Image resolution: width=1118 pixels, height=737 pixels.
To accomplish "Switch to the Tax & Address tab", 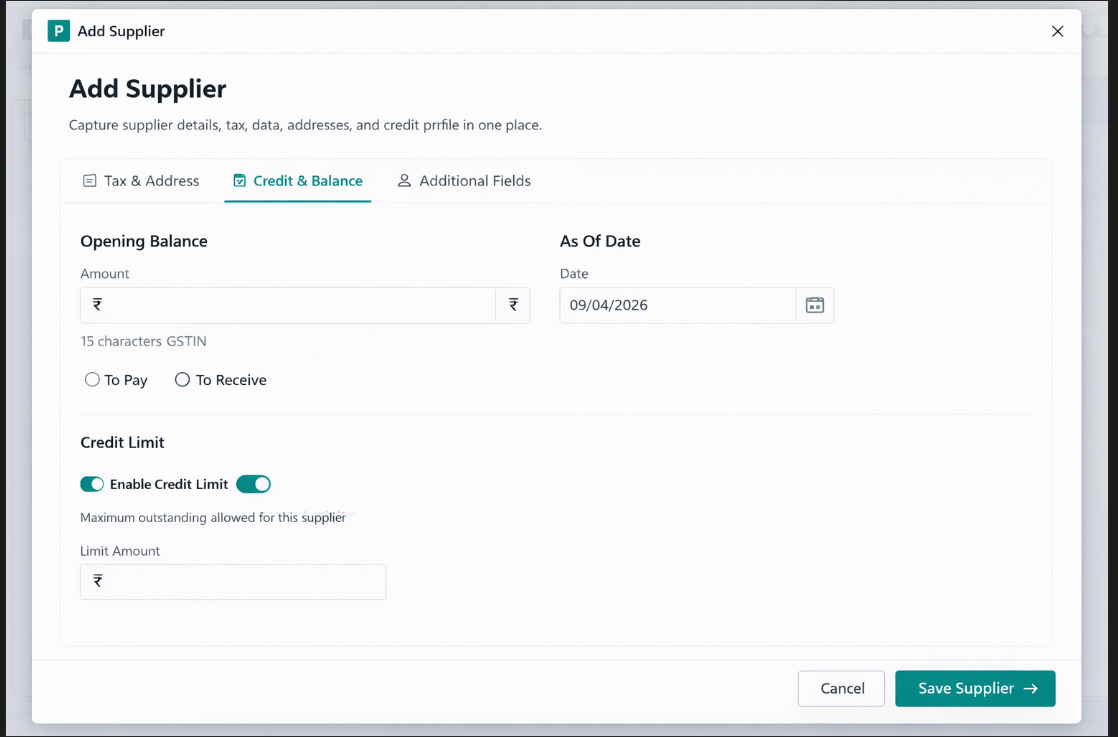I will pyautogui.click(x=141, y=181).
